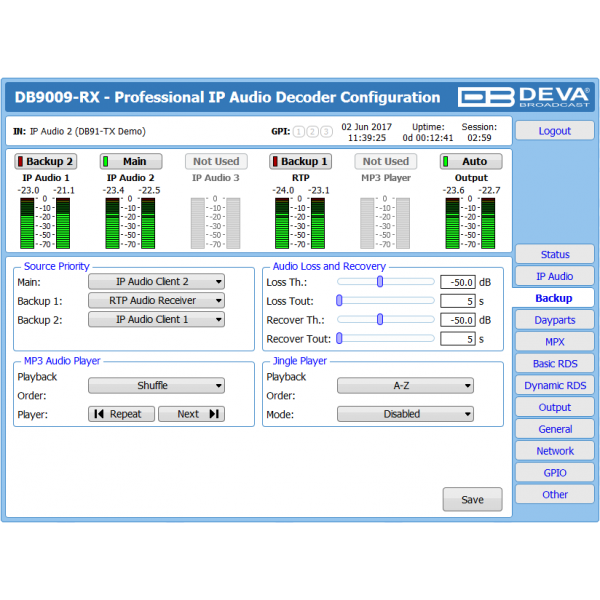Click the 'Audio Loss and Recovery' group title

pyautogui.click(x=329, y=266)
